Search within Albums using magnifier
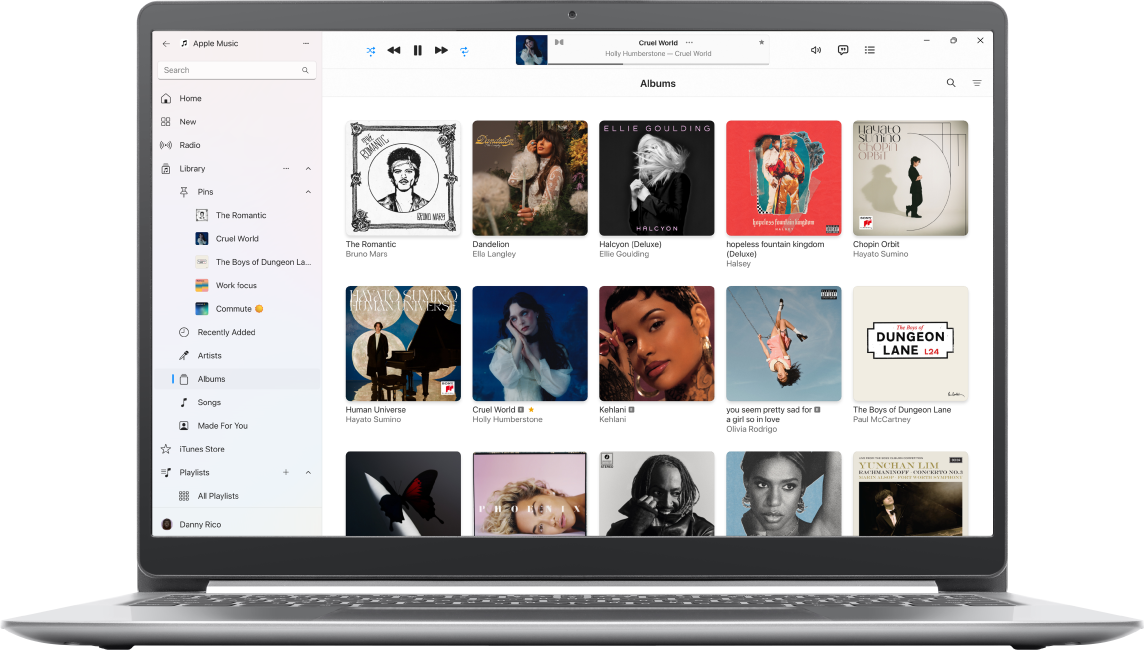 pyautogui.click(x=951, y=83)
